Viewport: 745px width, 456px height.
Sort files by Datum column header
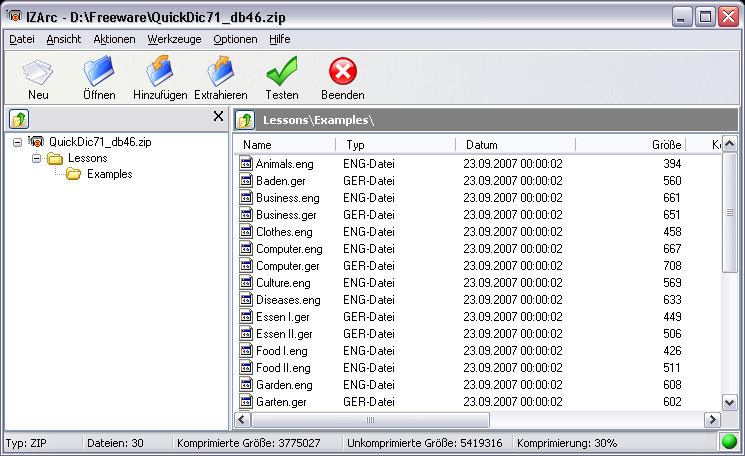(x=515, y=145)
